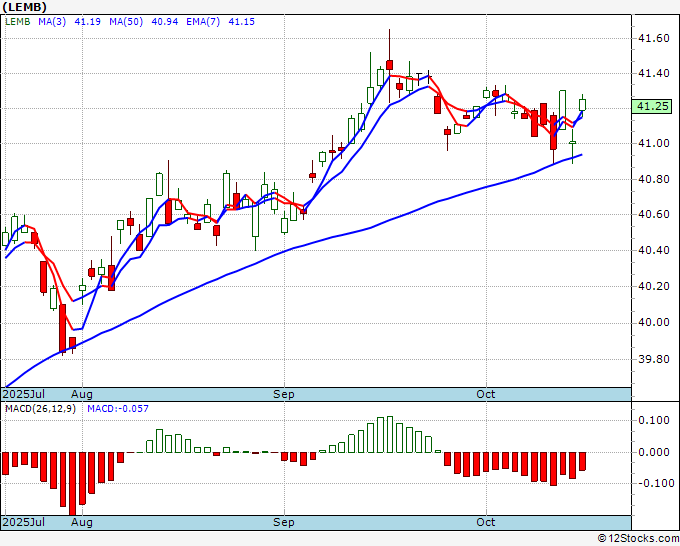Screen dimensions: 680x546
Task: Click the (LEMB) ticker title
Action: 24,7
